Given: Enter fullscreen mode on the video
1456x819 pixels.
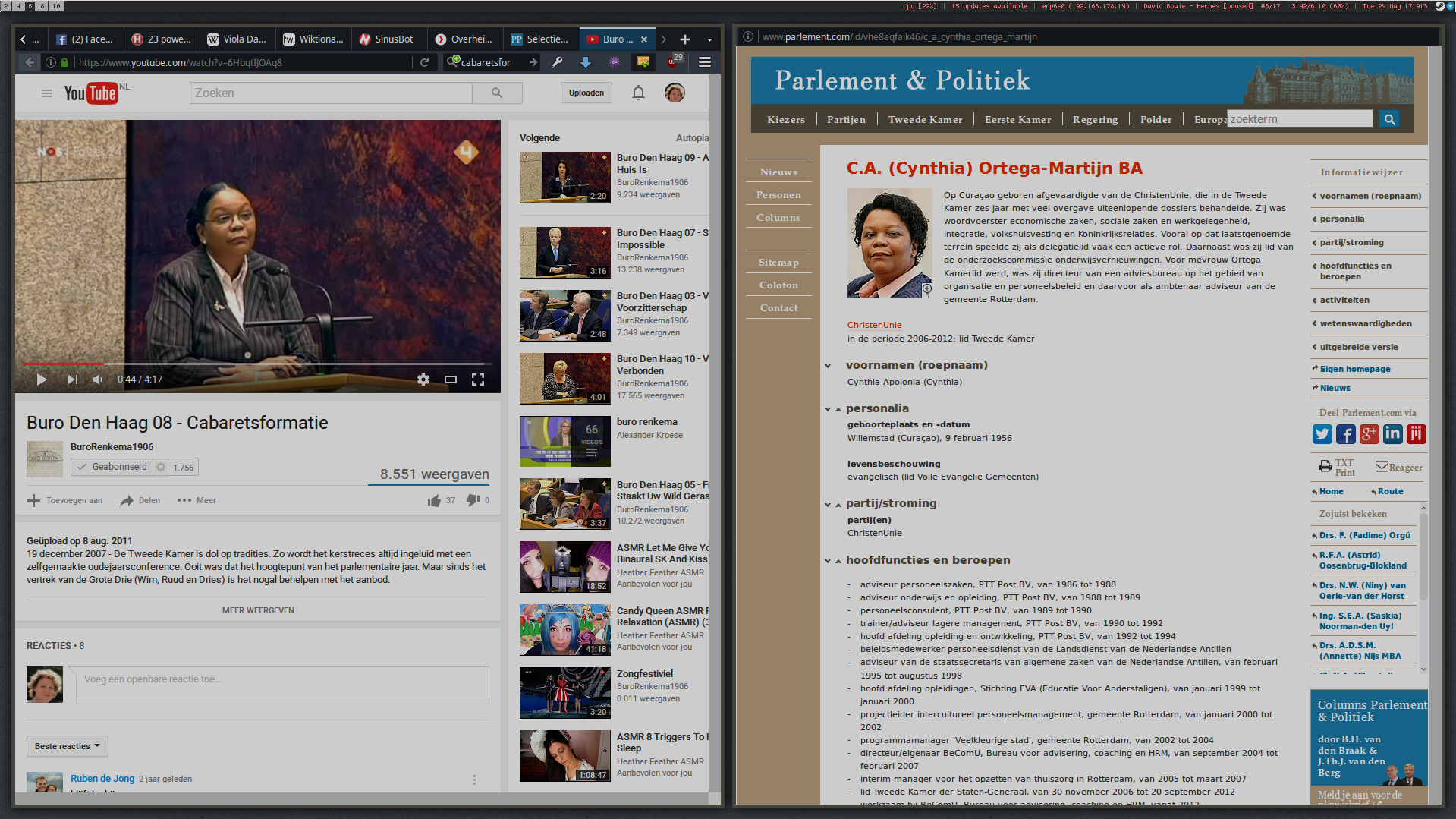Looking at the screenshot, I should pyautogui.click(x=478, y=380).
